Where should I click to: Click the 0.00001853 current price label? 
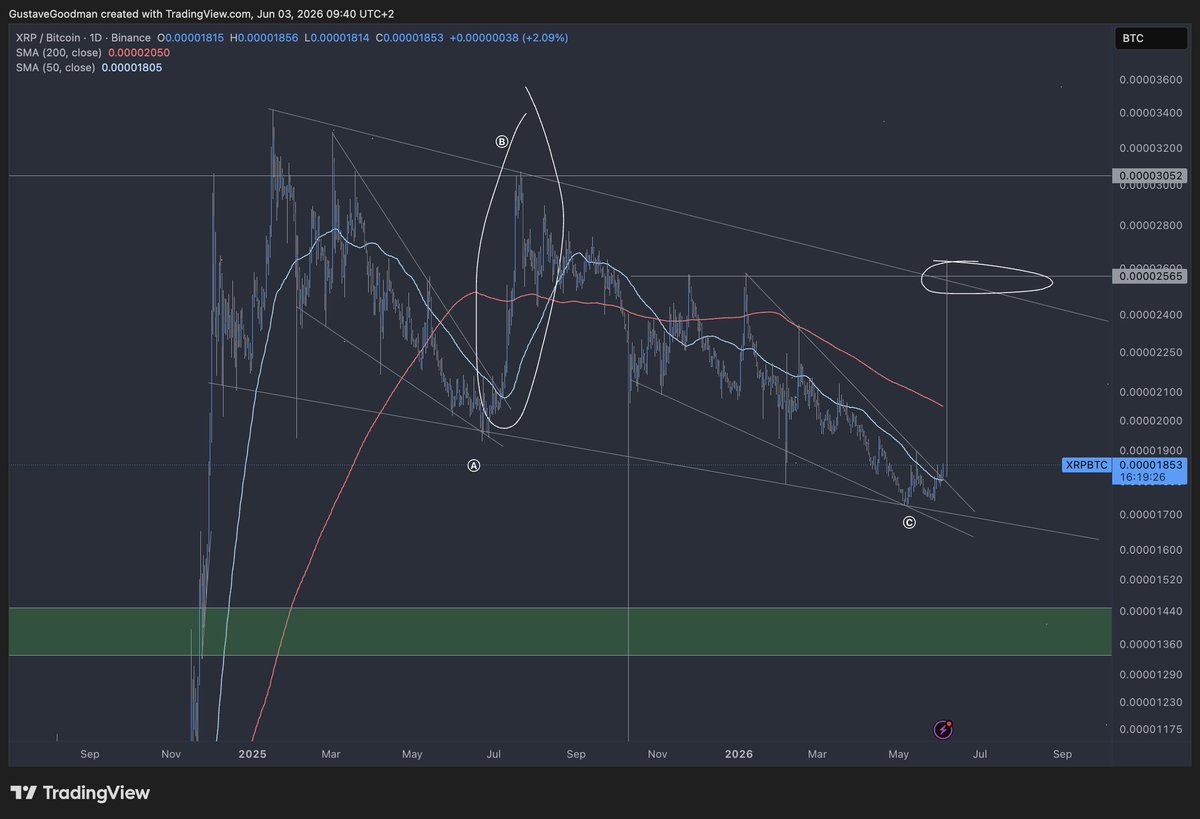tap(1151, 465)
